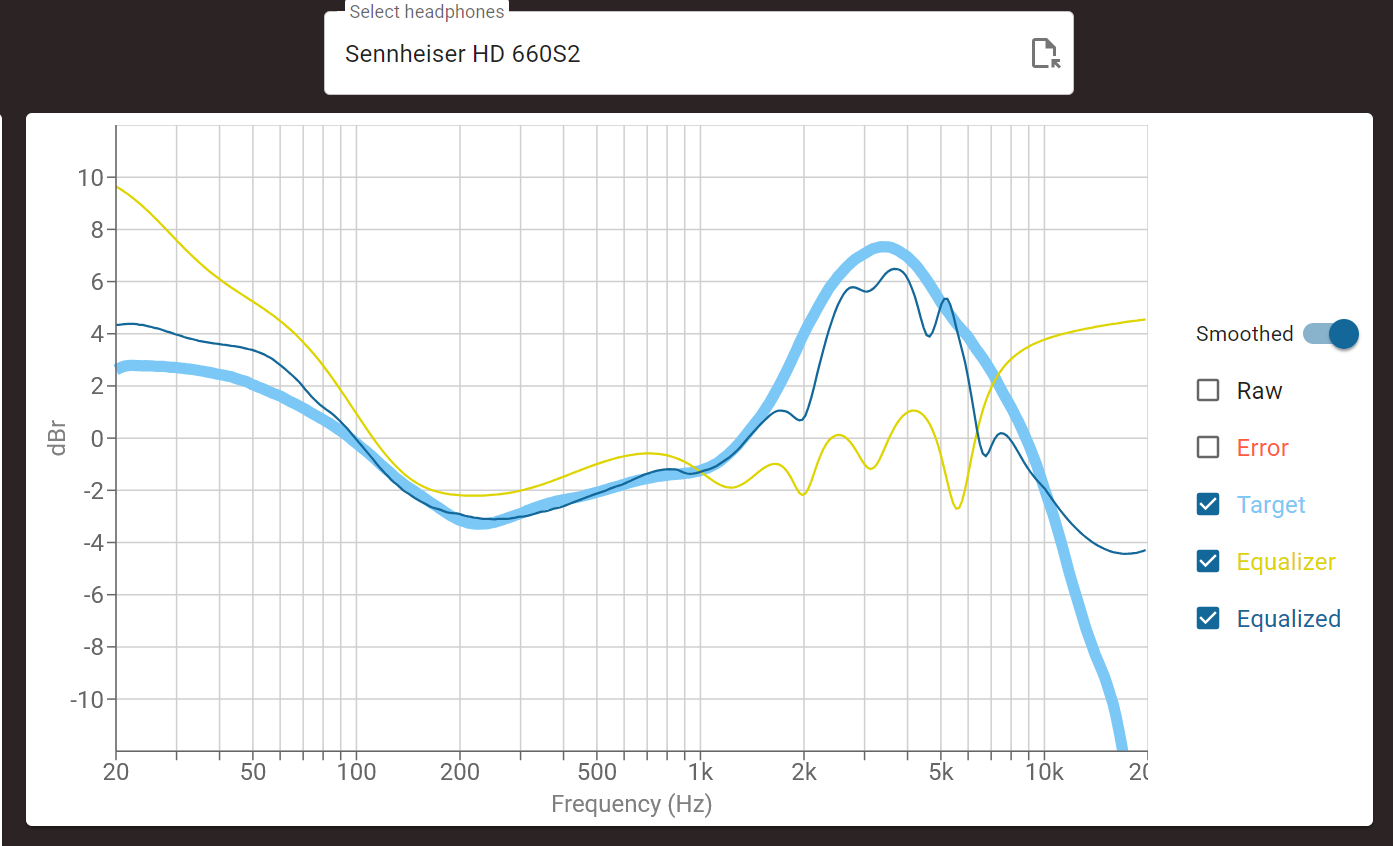Click the '6' dBr axis tick label

click(97, 282)
